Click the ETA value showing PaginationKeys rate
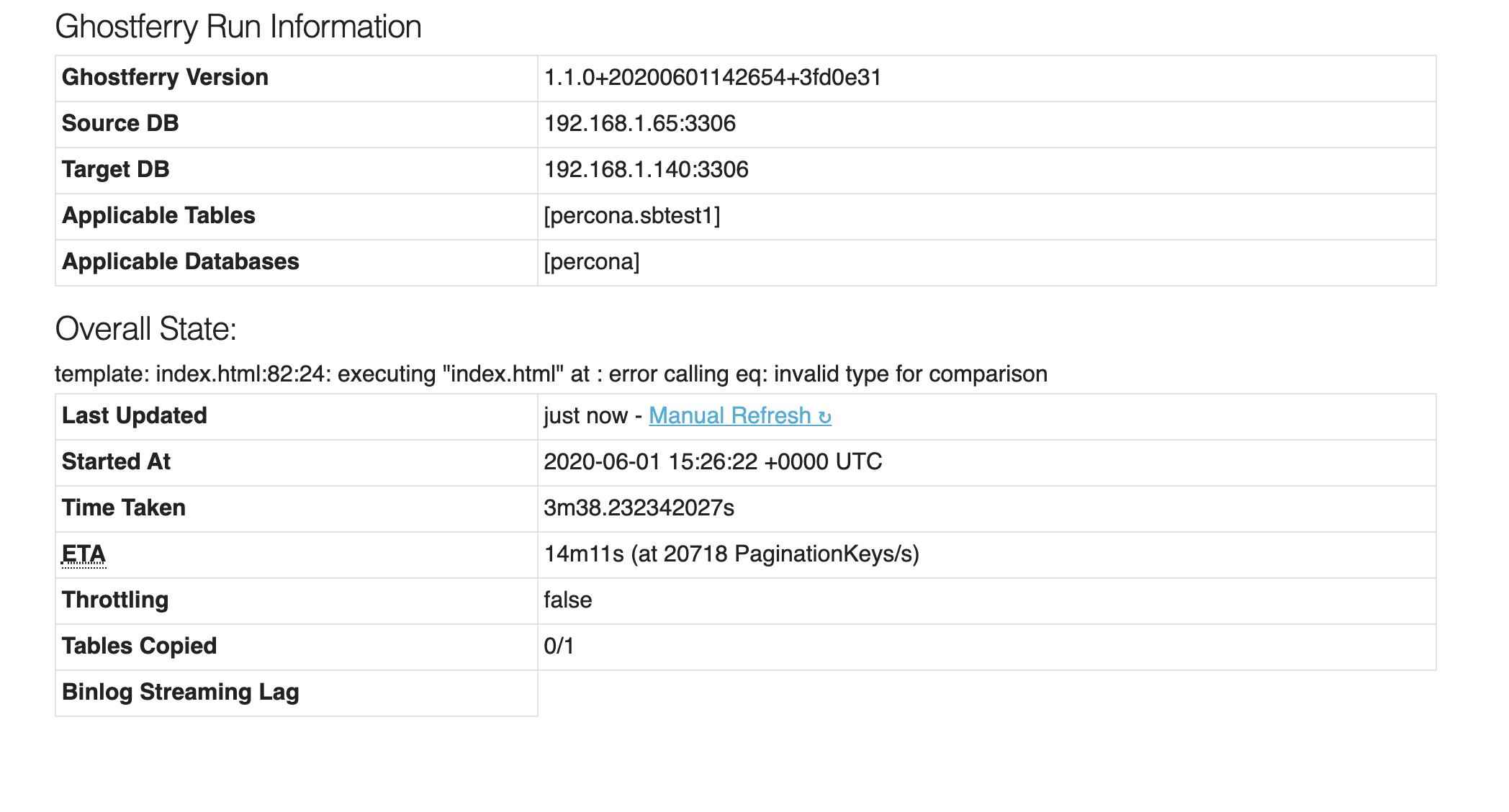This screenshot has width=1509, height=812. click(731, 554)
